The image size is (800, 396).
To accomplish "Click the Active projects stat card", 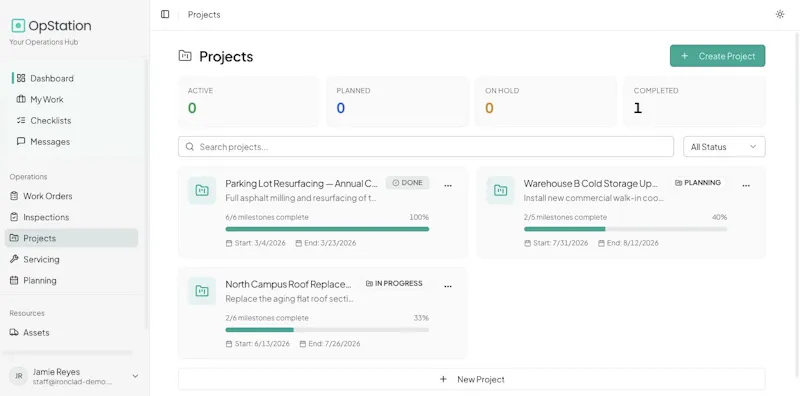I will (x=248, y=102).
